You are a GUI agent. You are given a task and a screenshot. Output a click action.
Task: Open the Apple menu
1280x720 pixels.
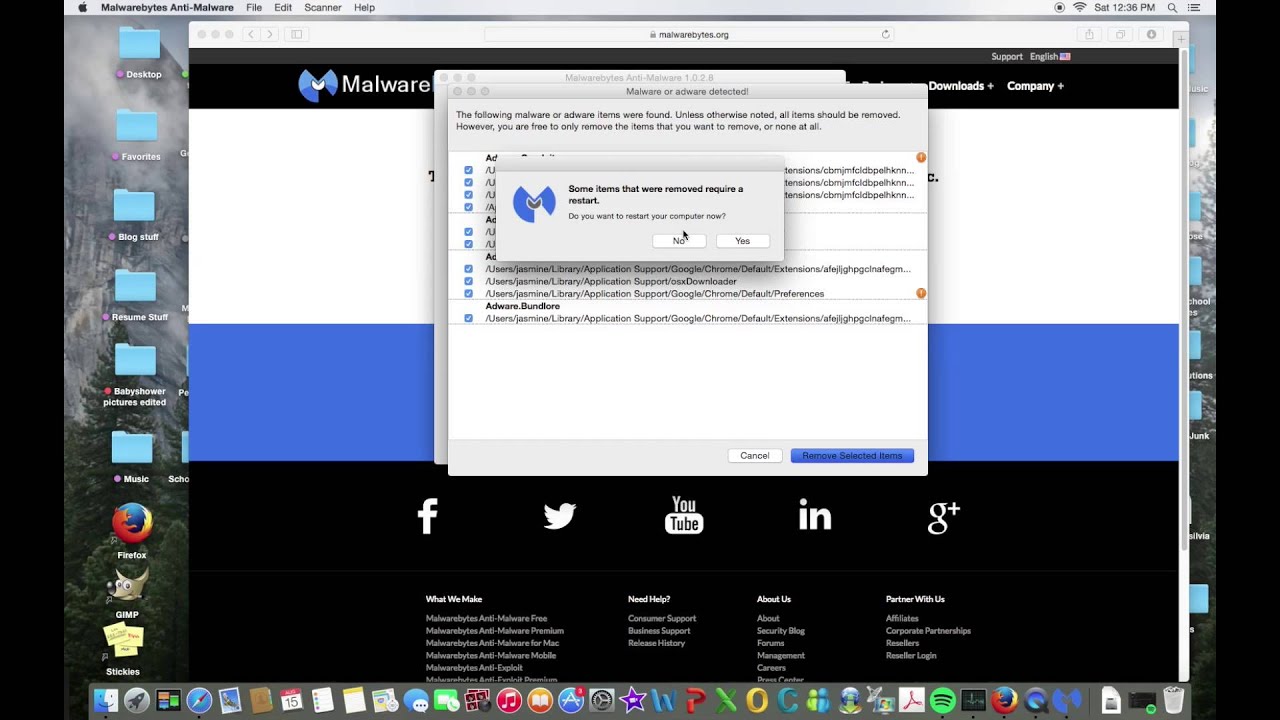(81, 7)
